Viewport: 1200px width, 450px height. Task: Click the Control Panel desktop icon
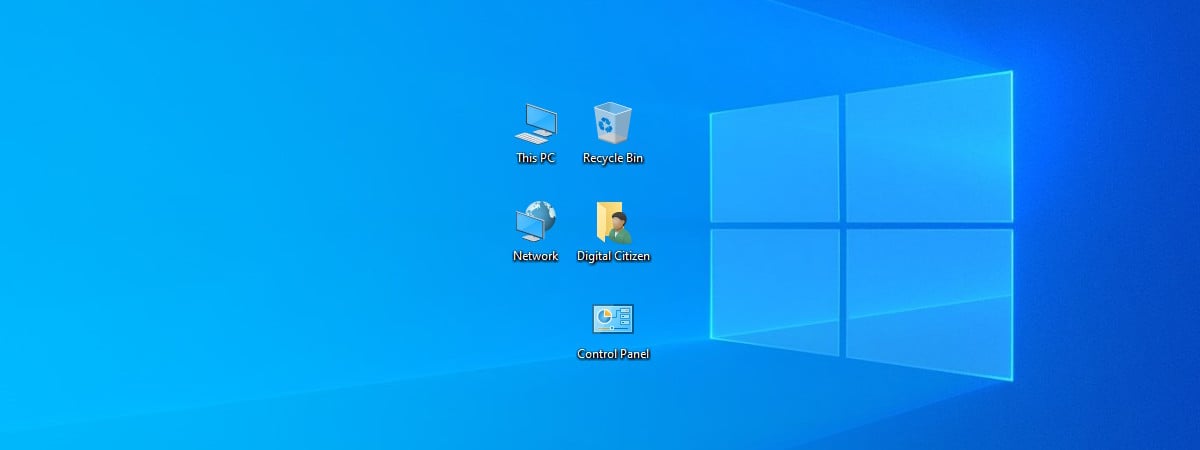[x=613, y=319]
